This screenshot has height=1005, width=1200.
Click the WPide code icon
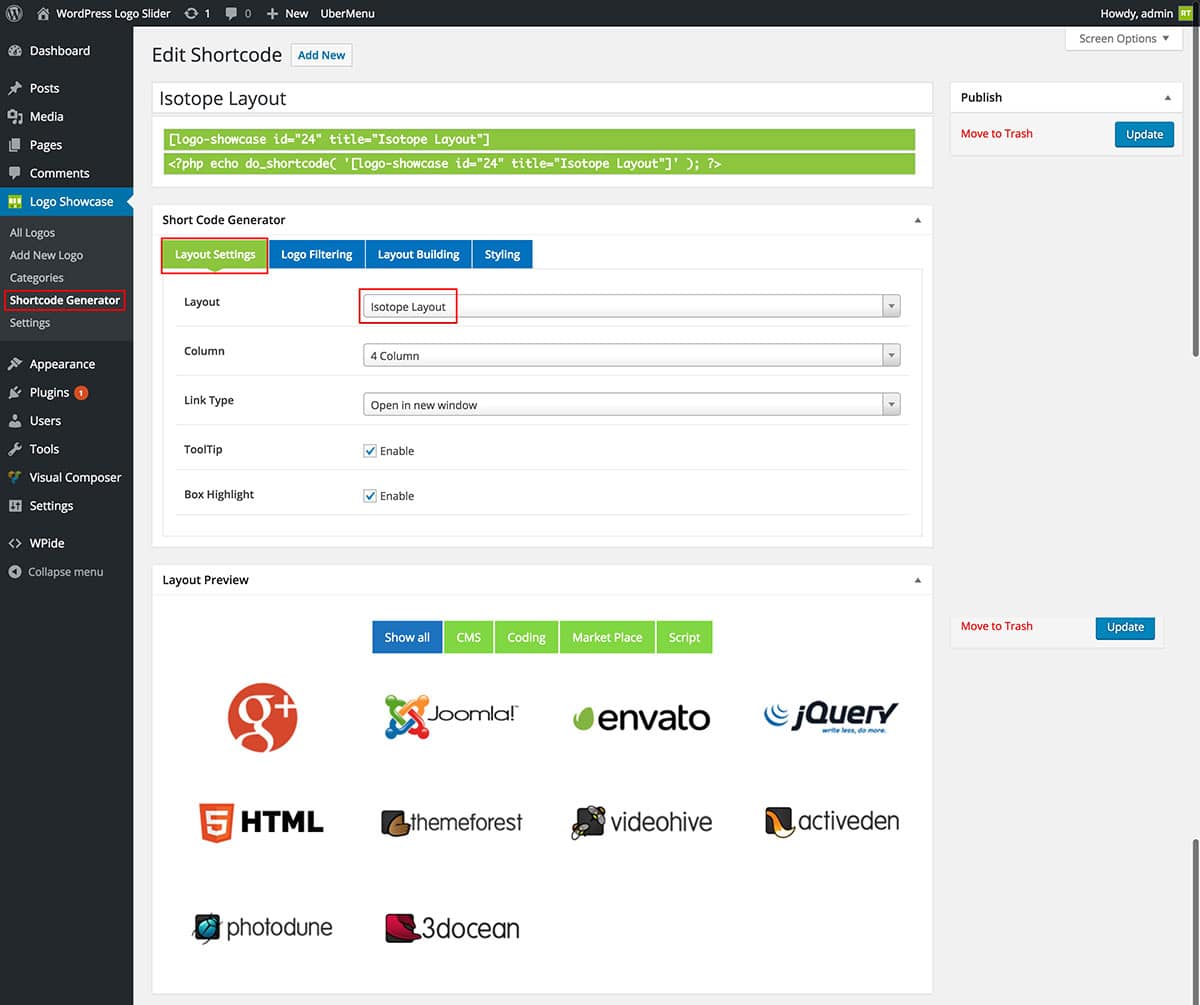coord(15,543)
